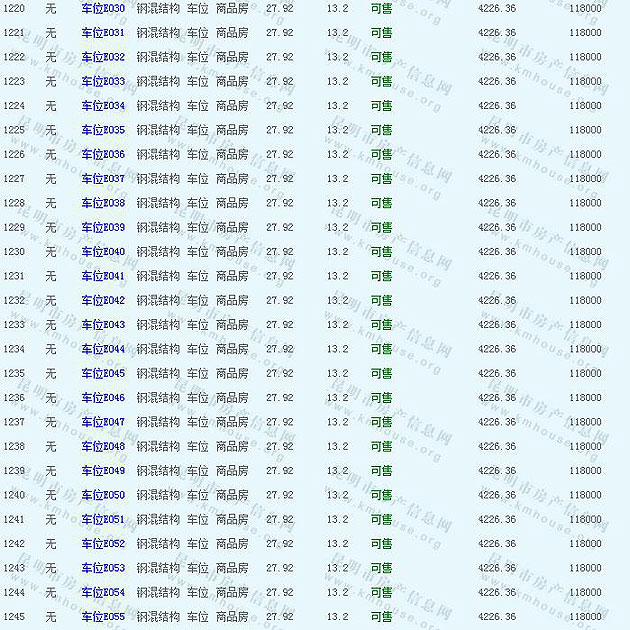Click the 车位E043 link
The height and width of the screenshot is (630, 630).
point(103,325)
